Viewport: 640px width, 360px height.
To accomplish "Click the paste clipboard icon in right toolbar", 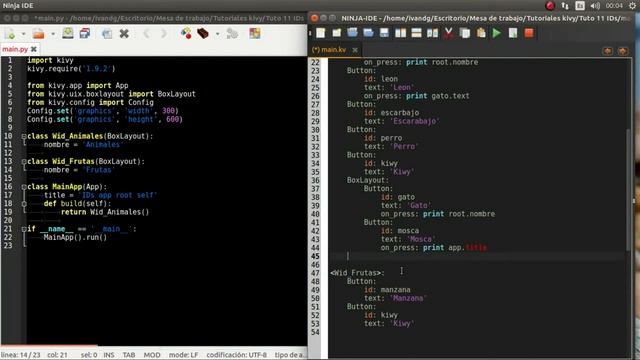I will pos(481,33).
